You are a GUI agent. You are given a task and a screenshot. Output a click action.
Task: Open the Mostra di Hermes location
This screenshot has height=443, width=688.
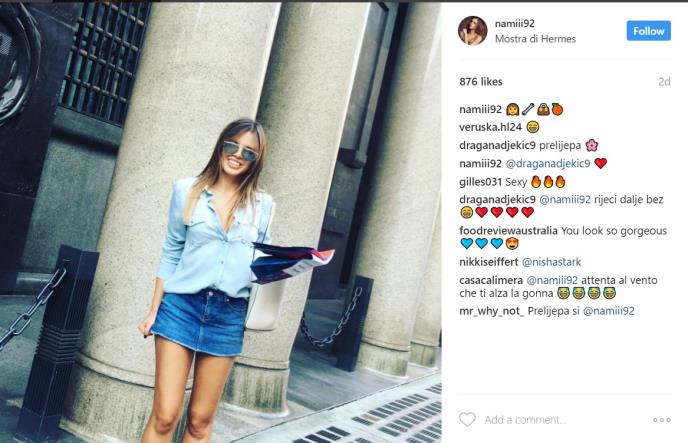535,39
